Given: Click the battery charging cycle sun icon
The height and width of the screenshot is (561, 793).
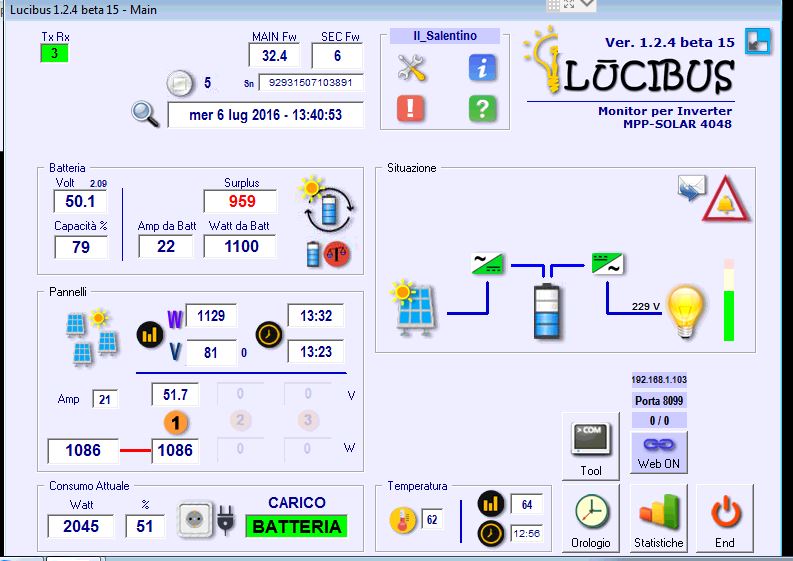Looking at the screenshot, I should coord(327,204).
